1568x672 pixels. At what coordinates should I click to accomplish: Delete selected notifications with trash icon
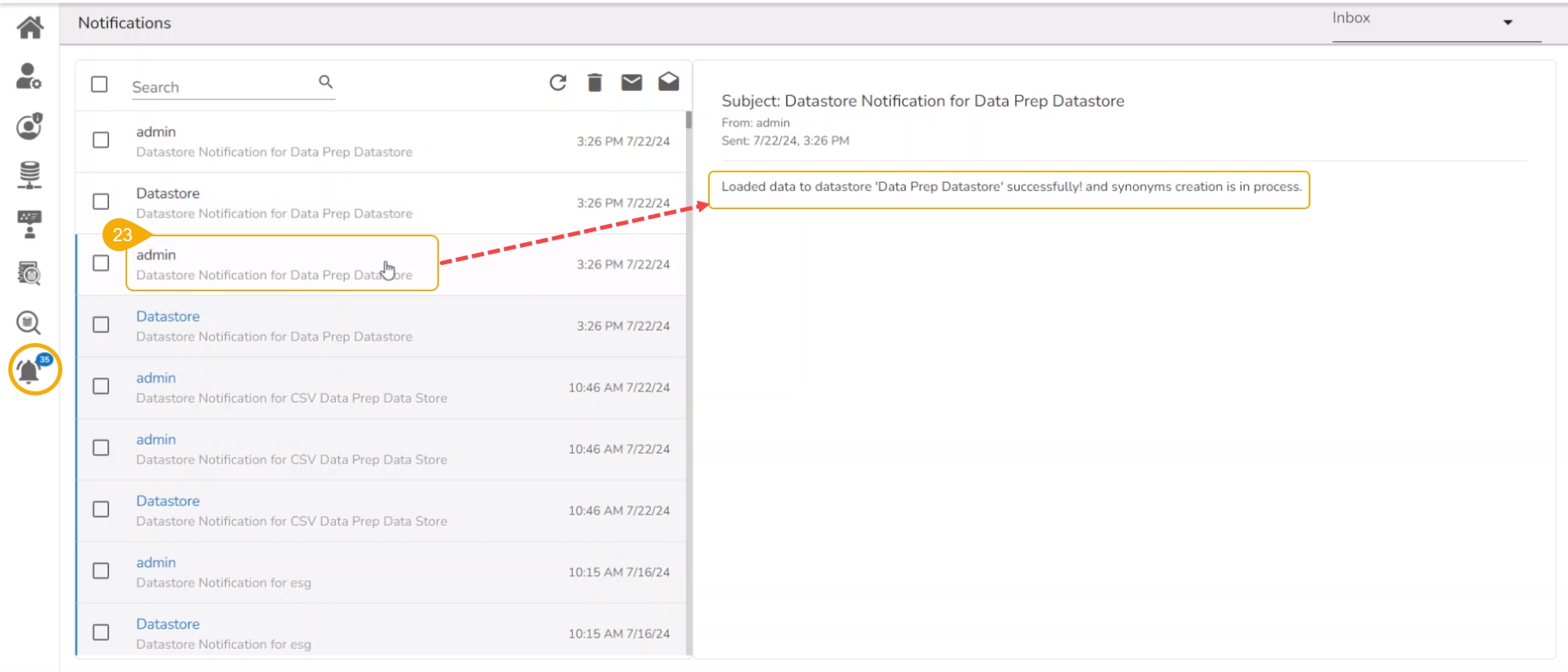coord(595,82)
